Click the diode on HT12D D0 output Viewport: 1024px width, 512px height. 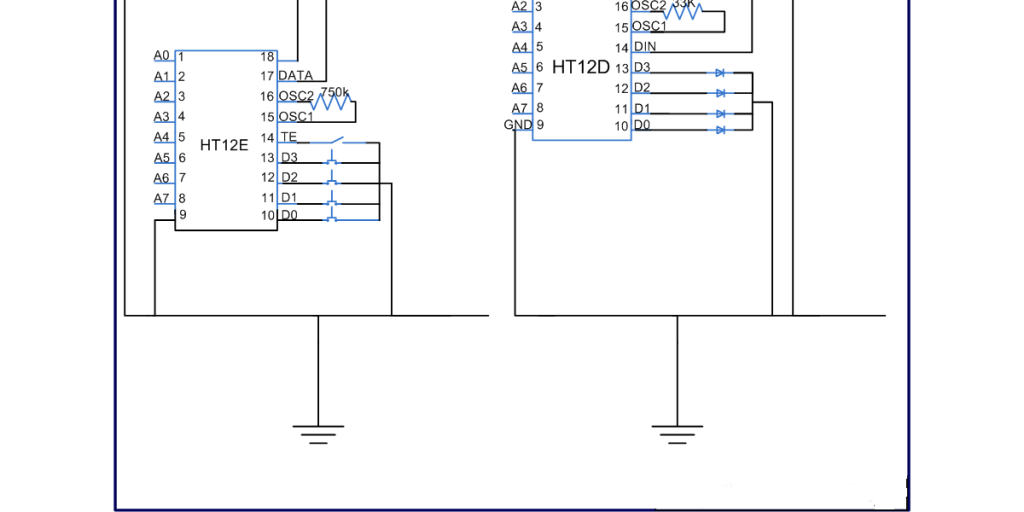coord(720,130)
